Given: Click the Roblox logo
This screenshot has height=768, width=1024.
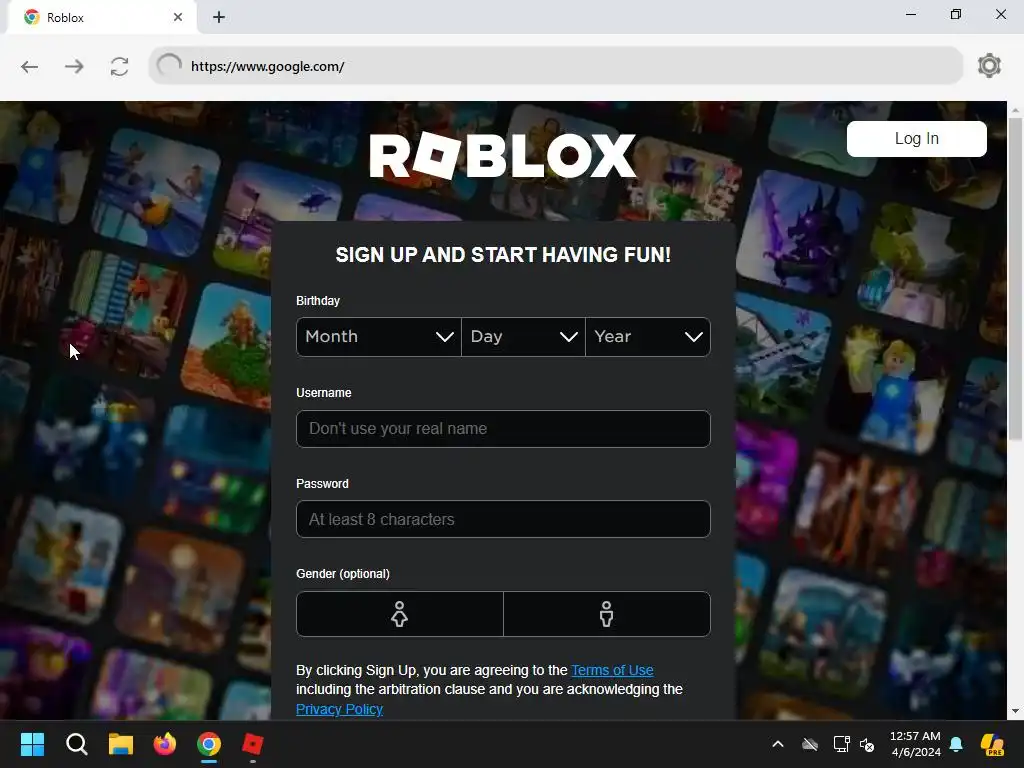Looking at the screenshot, I should coord(502,155).
